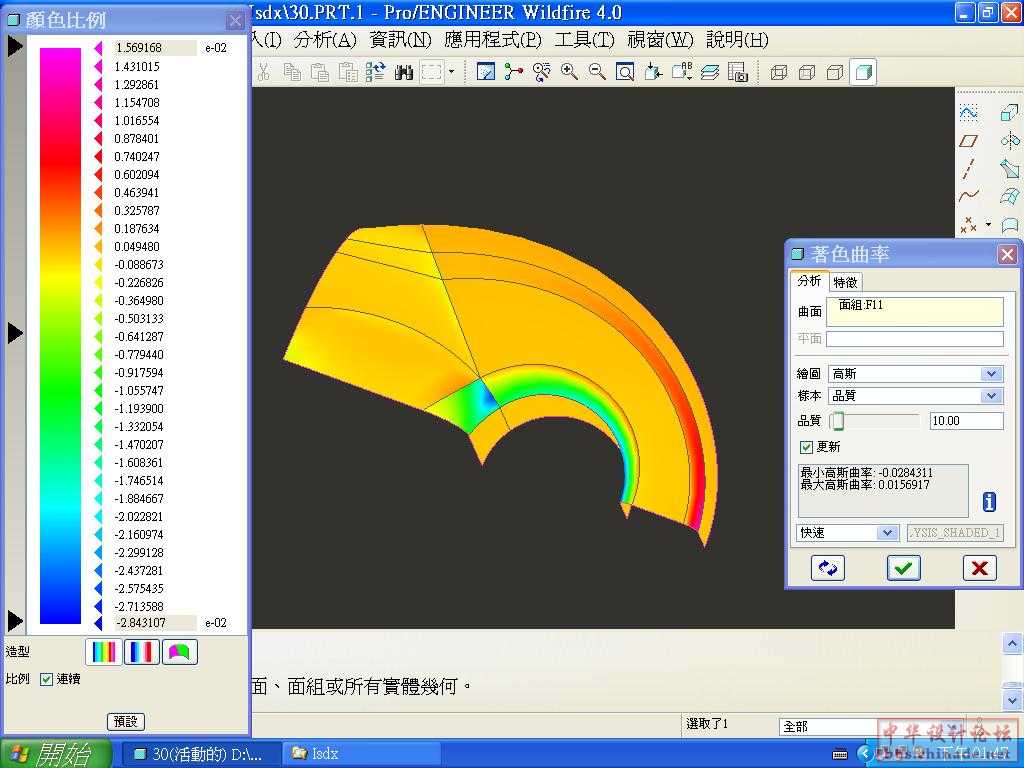Image resolution: width=1024 pixels, height=768 pixels.
Task: Switch to the 特徵 tab
Action: pyautogui.click(x=845, y=282)
